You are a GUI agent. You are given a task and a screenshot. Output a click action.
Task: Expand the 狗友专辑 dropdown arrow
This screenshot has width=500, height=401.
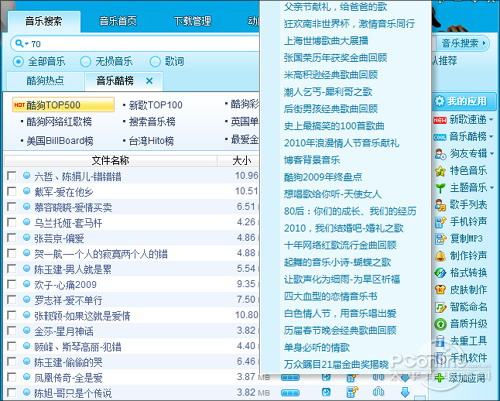coord(491,154)
